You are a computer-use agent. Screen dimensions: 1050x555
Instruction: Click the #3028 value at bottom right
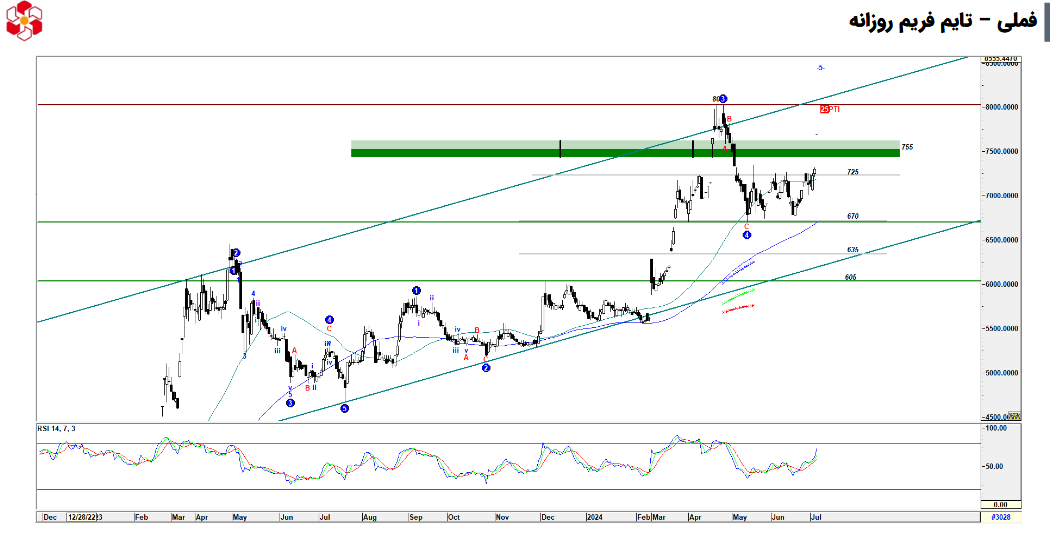pyautogui.click(x=1000, y=518)
